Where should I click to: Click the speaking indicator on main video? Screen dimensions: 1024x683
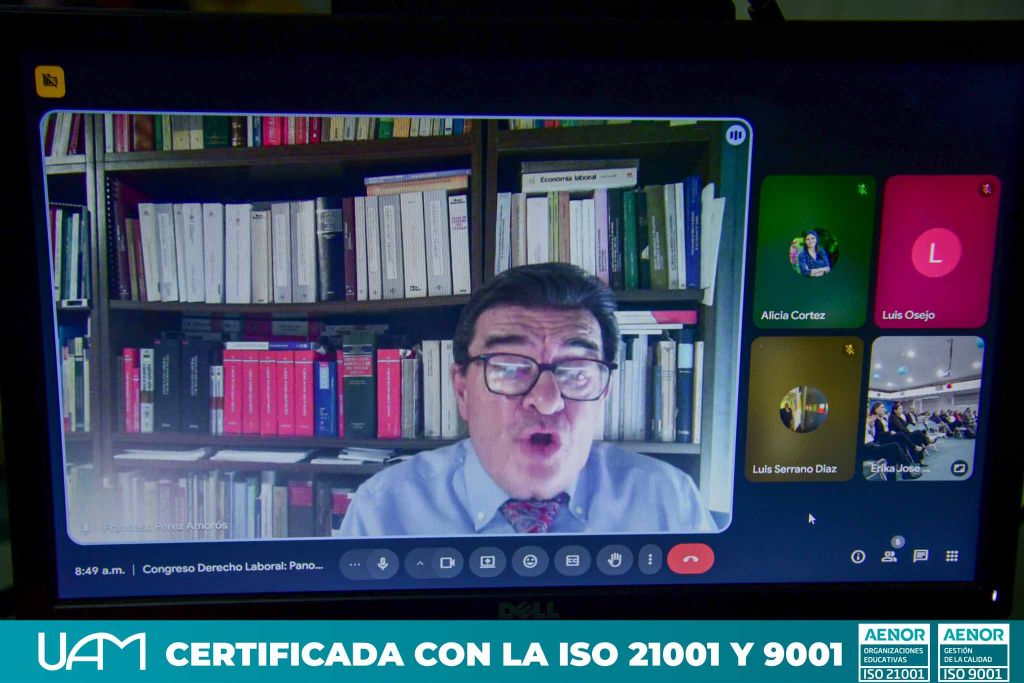tap(735, 135)
